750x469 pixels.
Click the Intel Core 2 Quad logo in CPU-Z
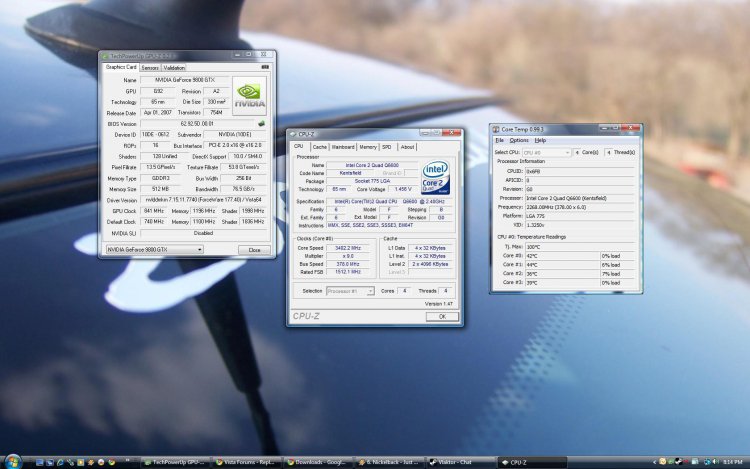point(435,177)
